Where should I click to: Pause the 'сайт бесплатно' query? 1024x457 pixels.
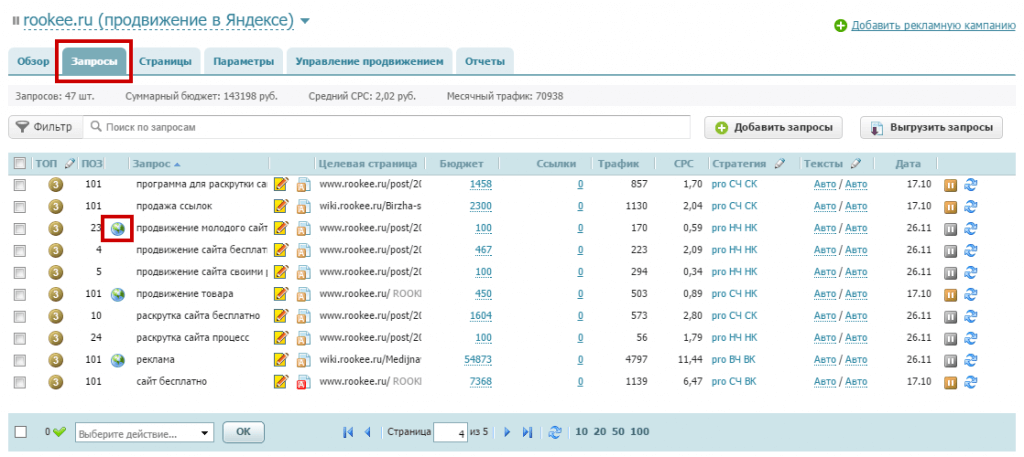pos(951,381)
